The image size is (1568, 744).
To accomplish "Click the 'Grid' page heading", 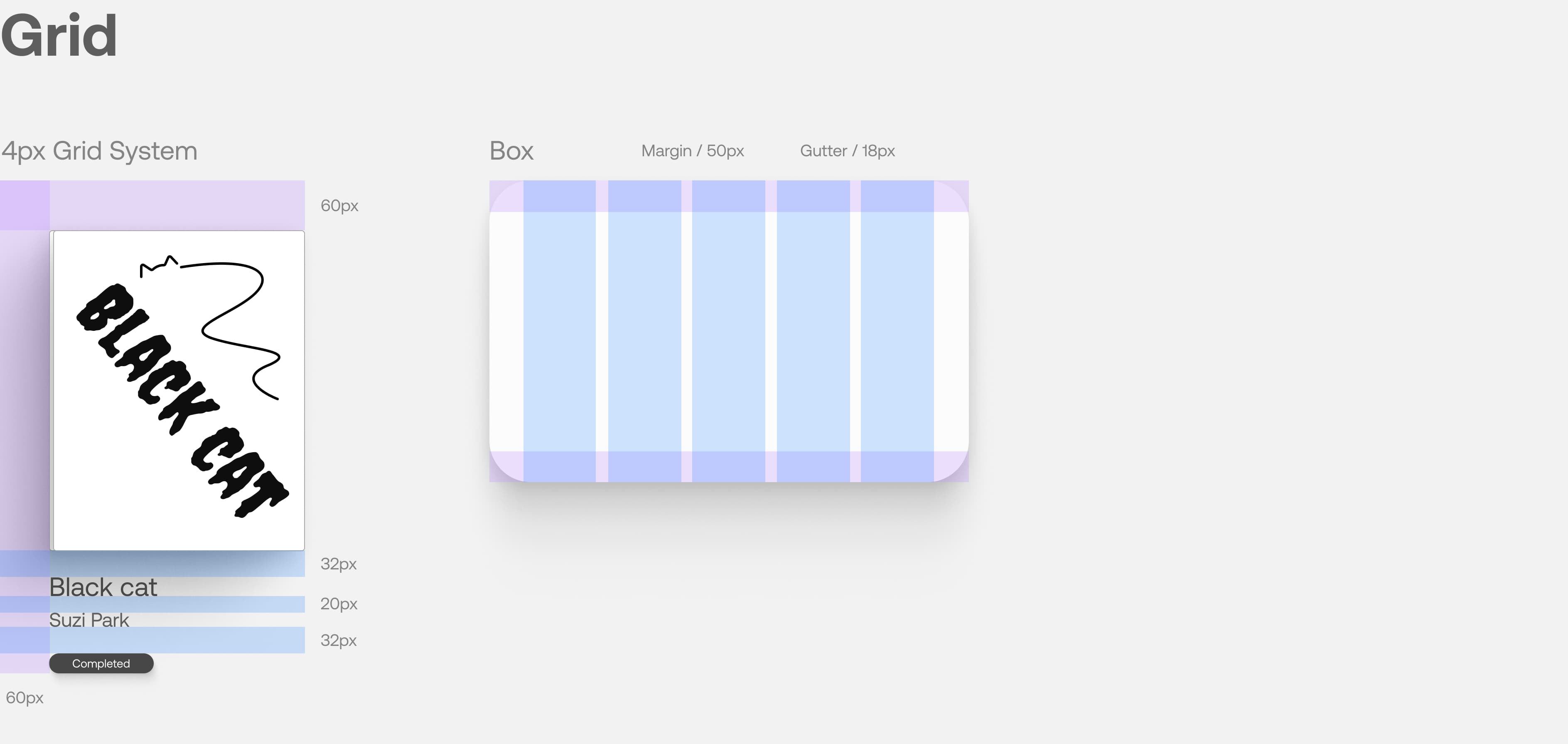I will (x=59, y=35).
